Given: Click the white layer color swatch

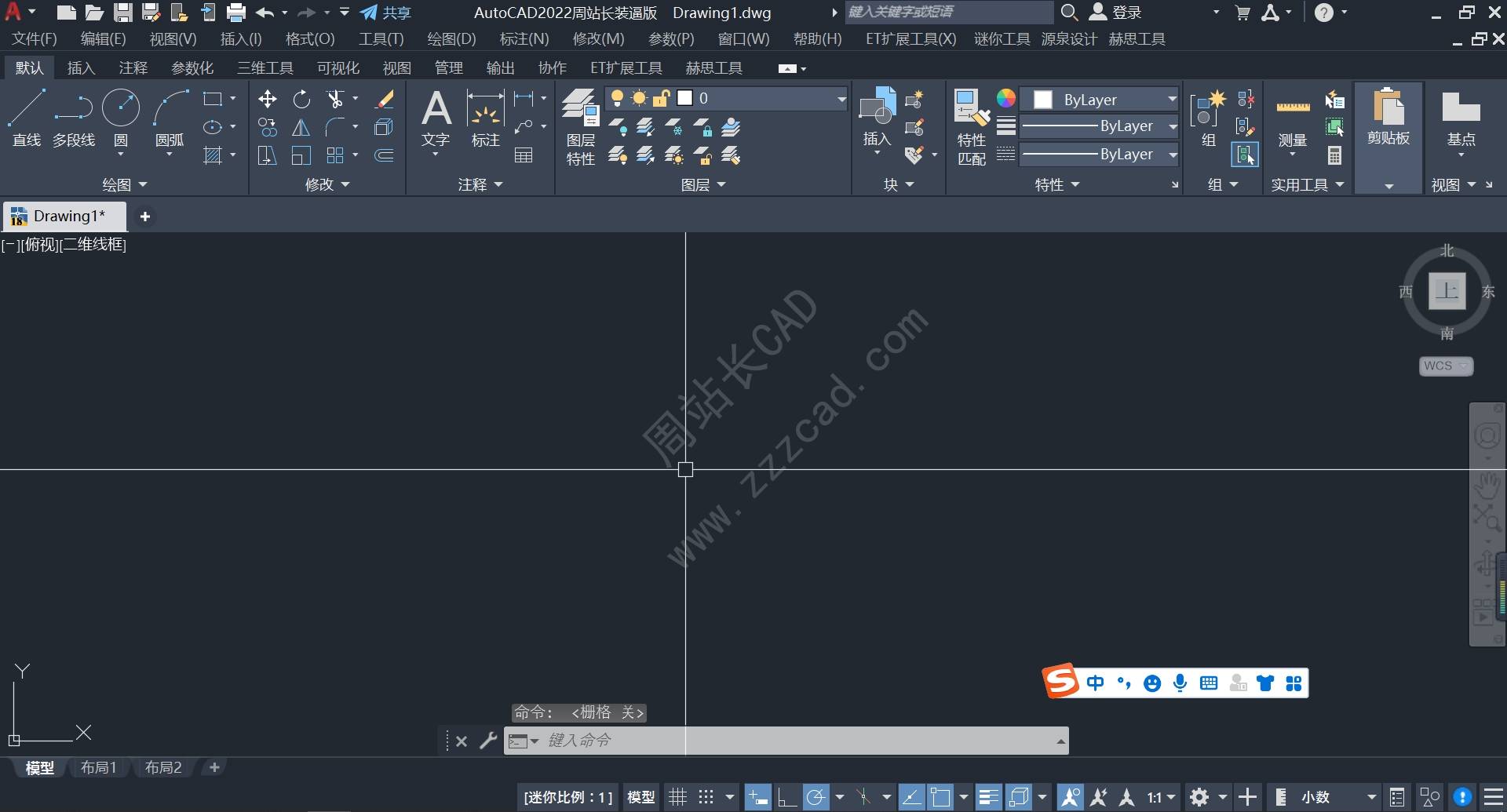Looking at the screenshot, I should (x=685, y=98).
